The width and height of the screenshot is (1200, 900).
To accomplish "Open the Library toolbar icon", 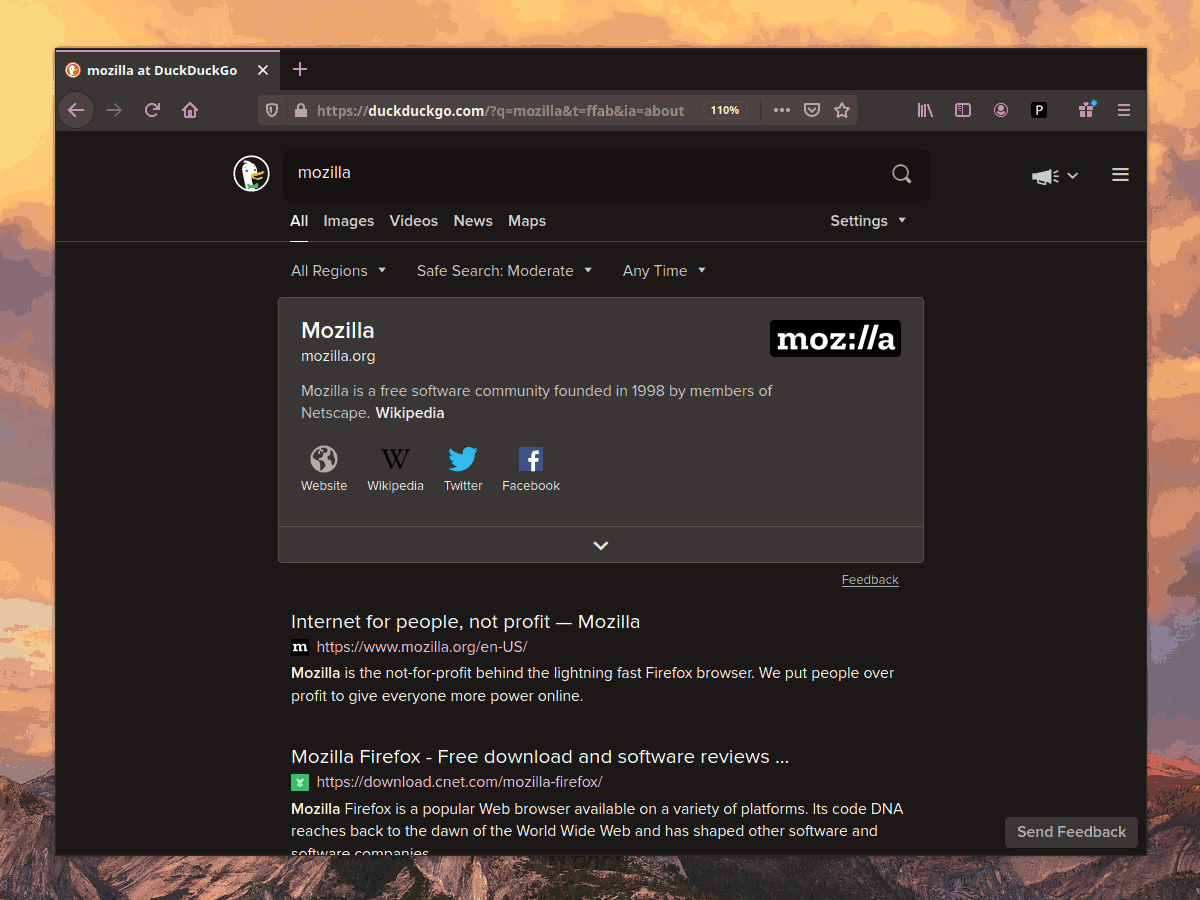I will pyautogui.click(x=925, y=110).
